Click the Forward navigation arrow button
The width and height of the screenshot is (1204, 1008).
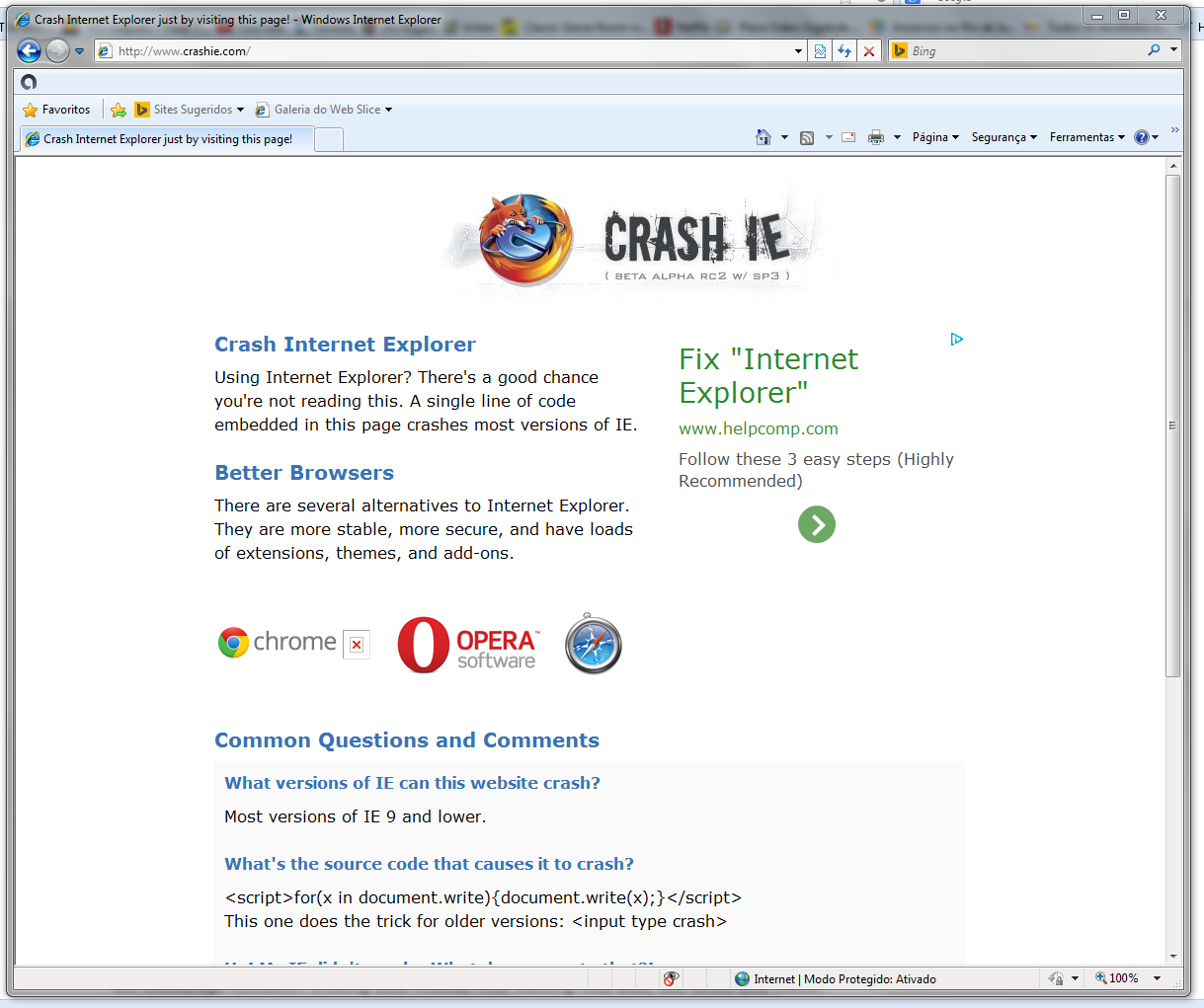(58, 51)
